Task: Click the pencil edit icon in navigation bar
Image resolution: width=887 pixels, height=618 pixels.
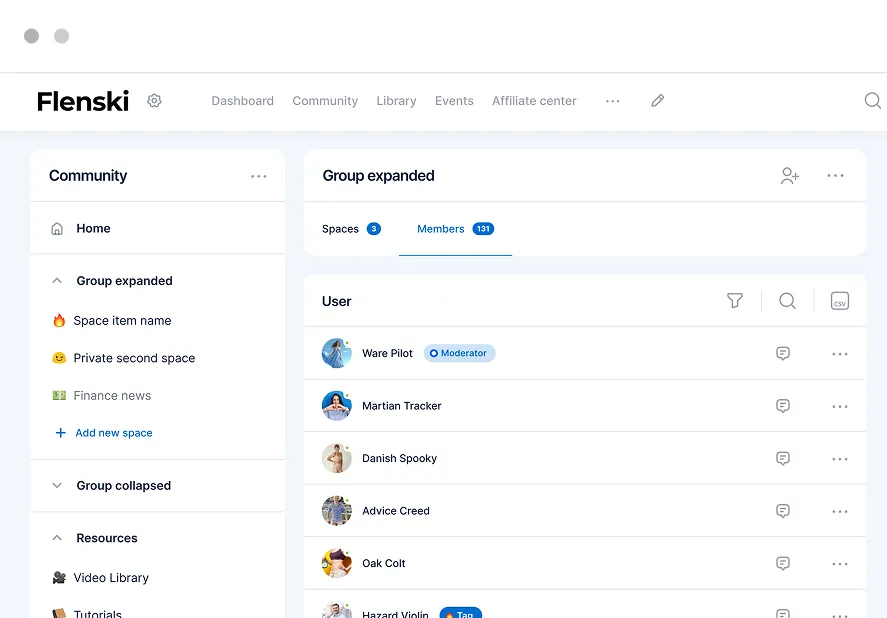Action: (657, 101)
